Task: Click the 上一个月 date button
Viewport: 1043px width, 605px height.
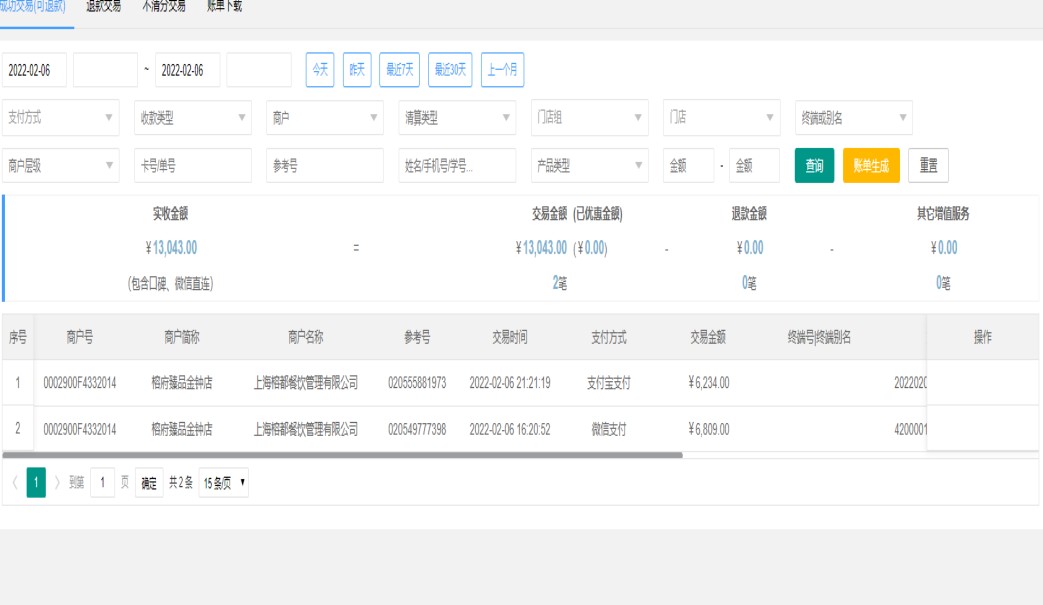Action: click(x=502, y=70)
